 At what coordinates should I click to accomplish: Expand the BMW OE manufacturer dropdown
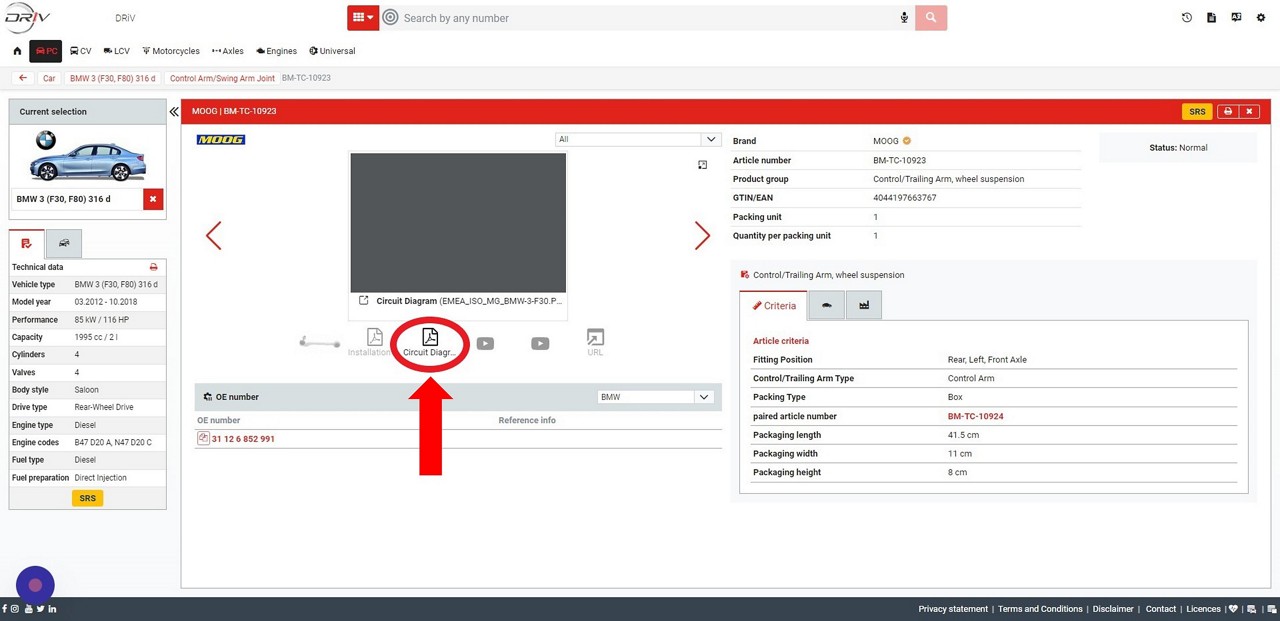tap(654, 397)
